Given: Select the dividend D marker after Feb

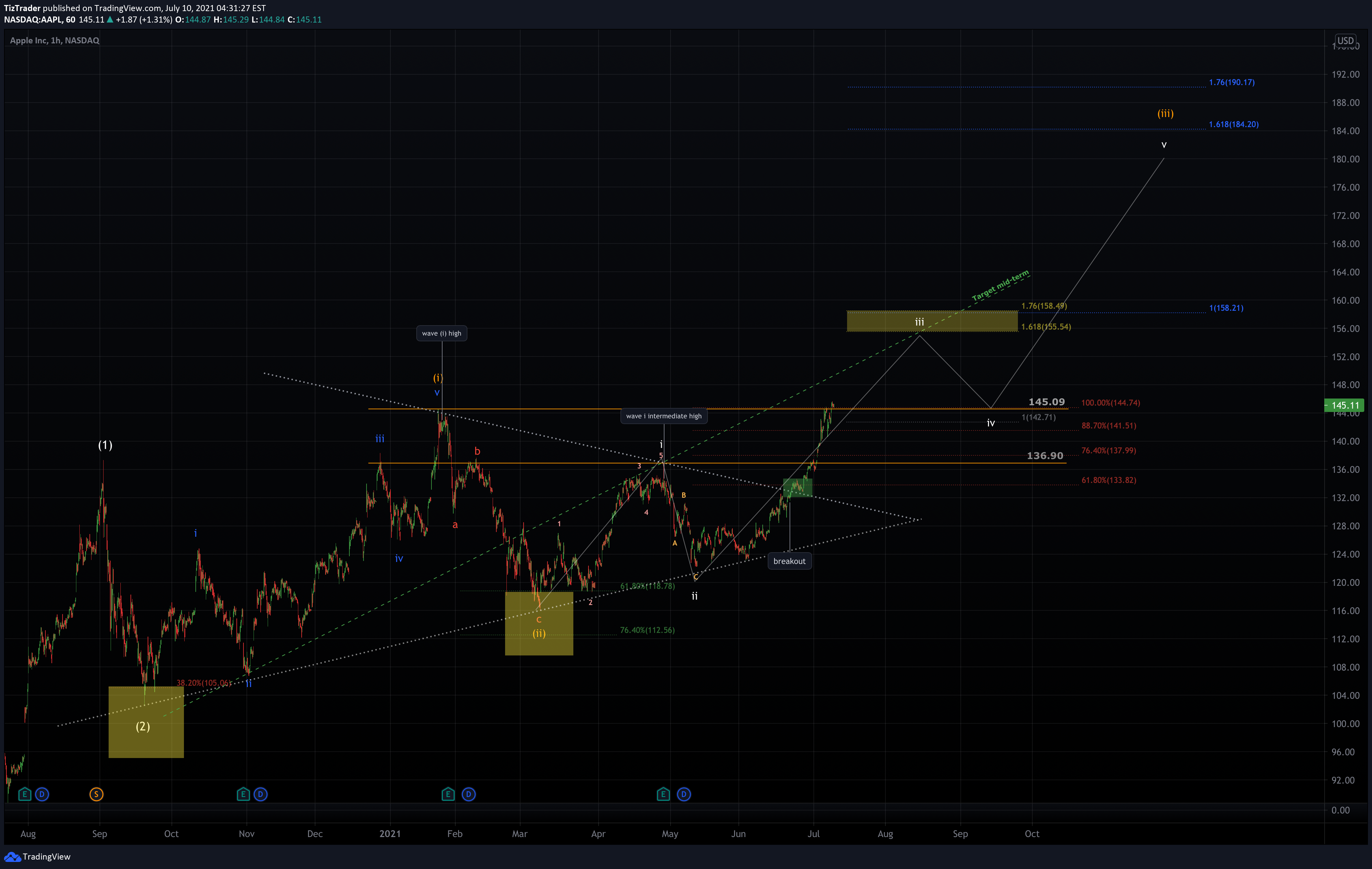Looking at the screenshot, I should [468, 794].
